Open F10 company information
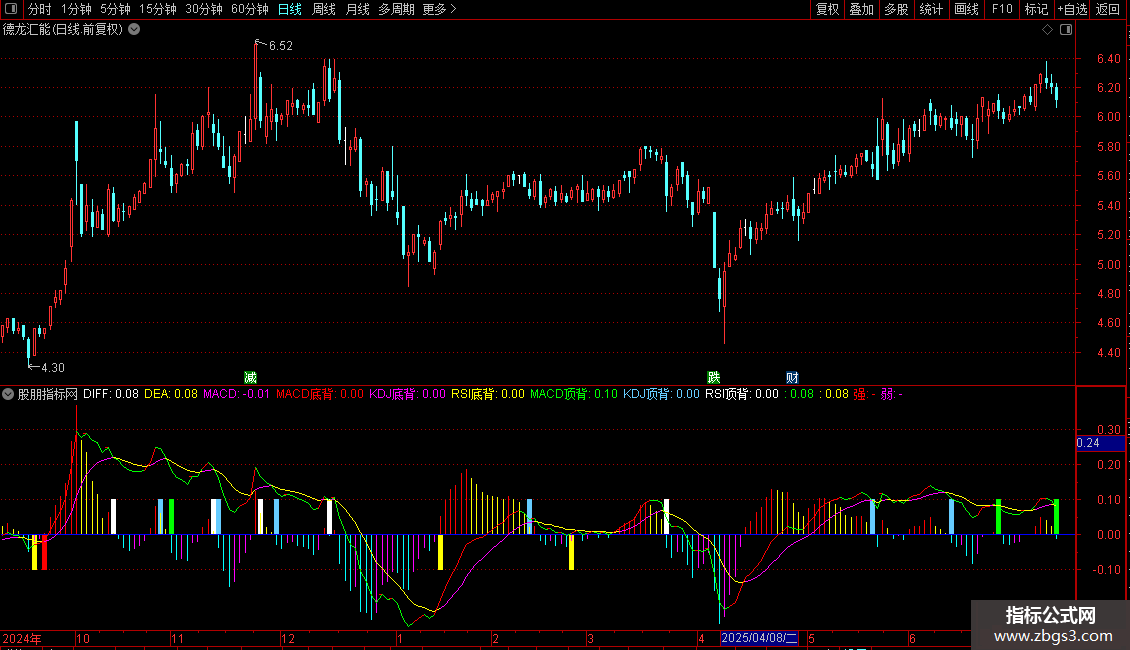 [x=1002, y=9]
